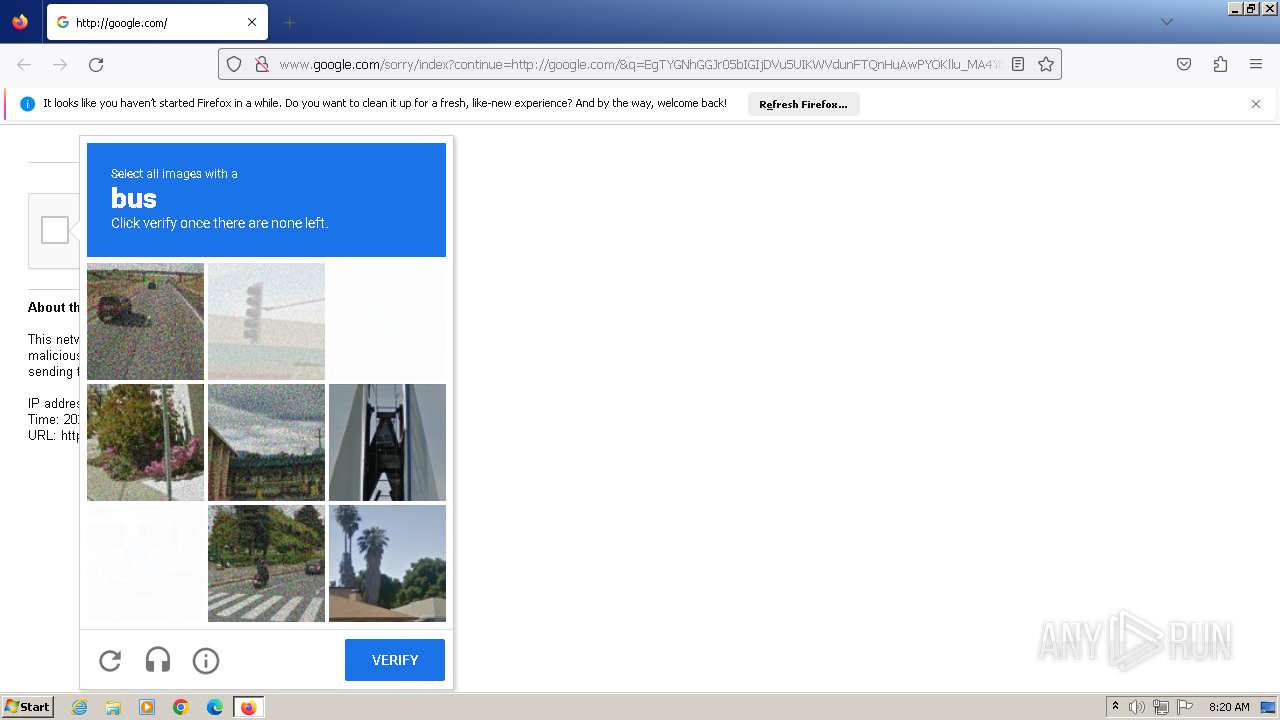Launch Internet Explorer from taskbar
Viewport: 1280px width, 720px height.
(80, 707)
